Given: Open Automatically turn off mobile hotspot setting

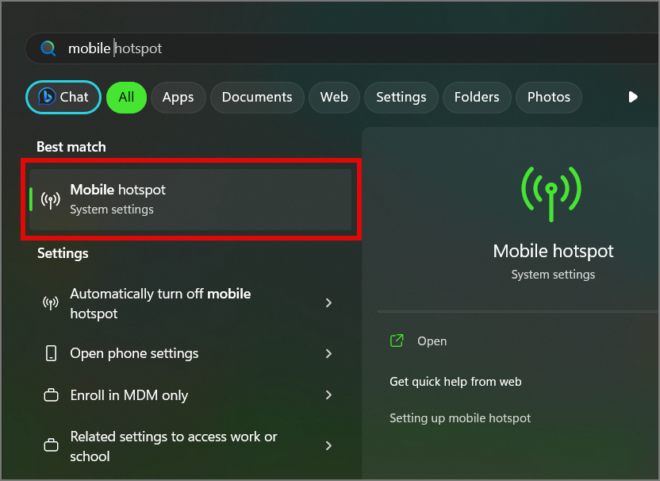Looking at the screenshot, I should 188,303.
